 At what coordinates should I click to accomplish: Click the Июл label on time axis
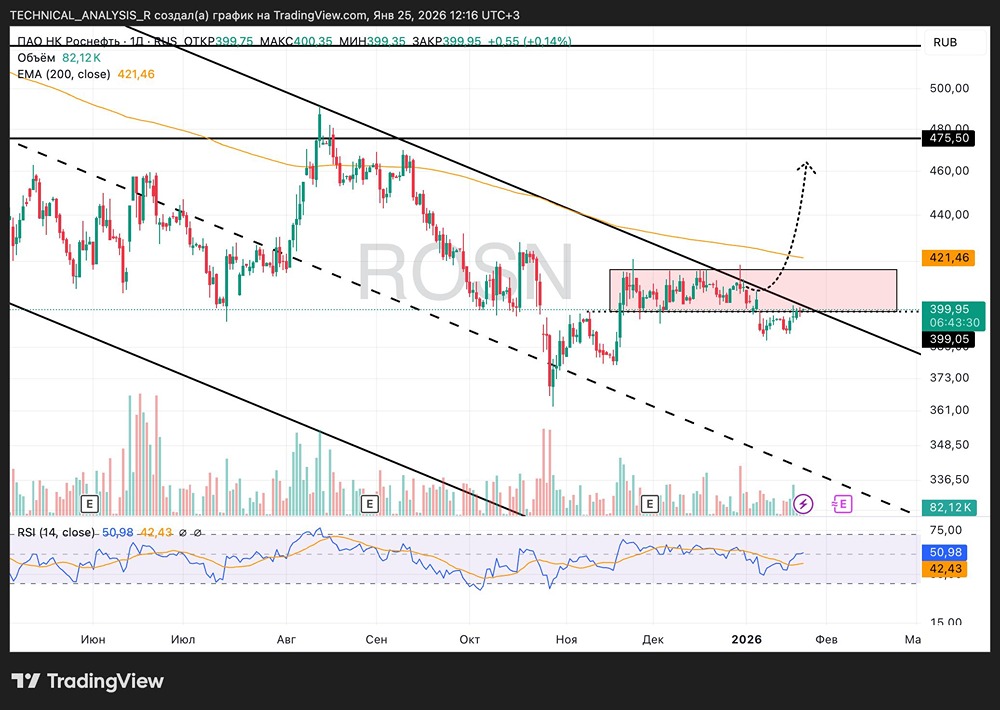point(183,639)
